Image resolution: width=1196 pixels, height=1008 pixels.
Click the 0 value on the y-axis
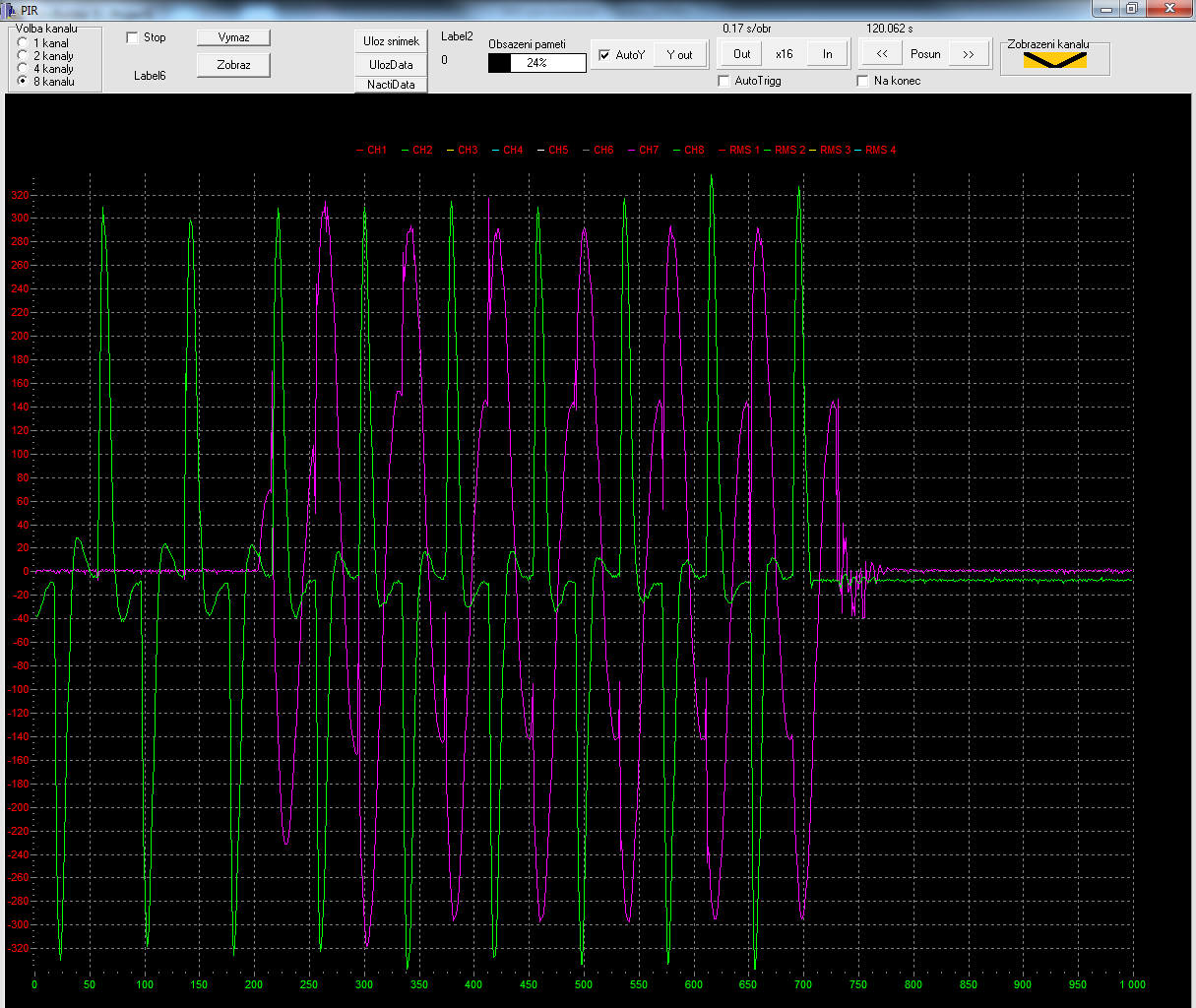pos(26,572)
